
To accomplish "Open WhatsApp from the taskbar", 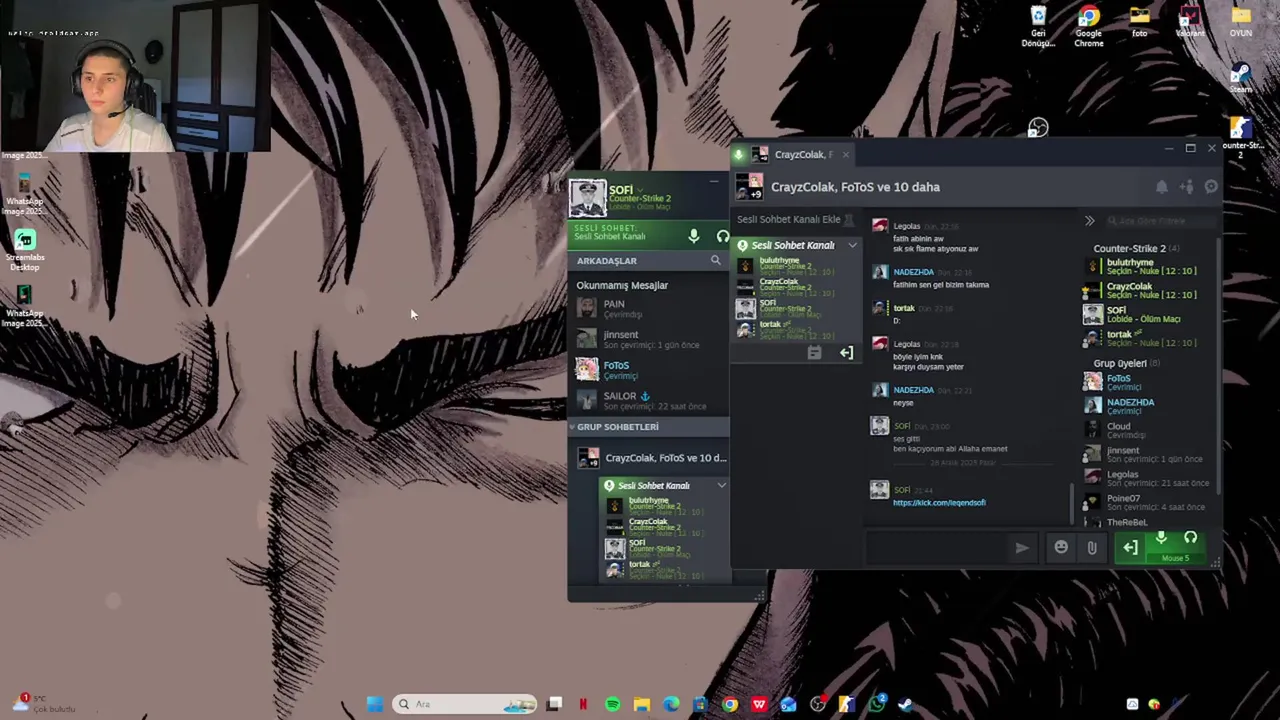I will (876, 704).
